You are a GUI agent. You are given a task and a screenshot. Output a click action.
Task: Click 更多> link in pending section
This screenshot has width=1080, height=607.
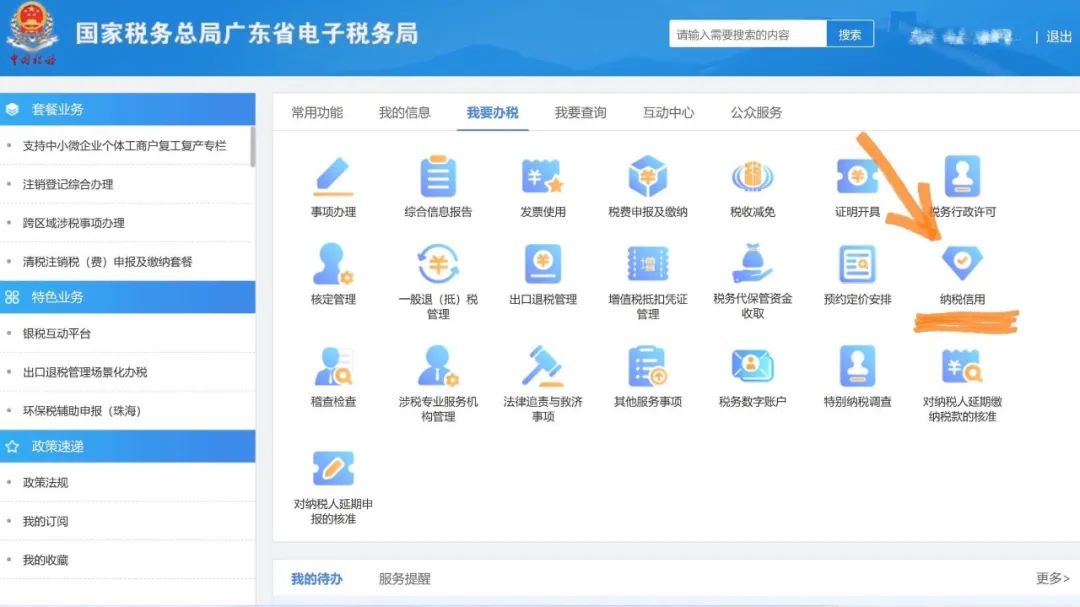(x=1052, y=578)
